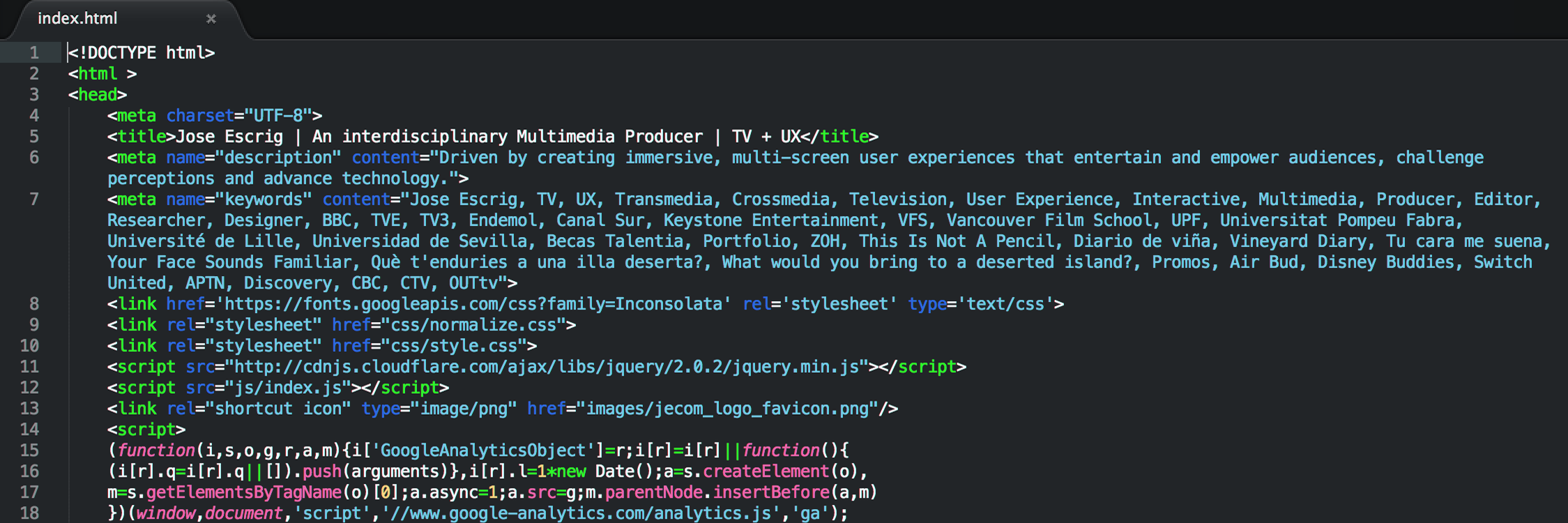The image size is (1568, 523).
Task: Click the insertBefore method call
Action: click(771, 492)
